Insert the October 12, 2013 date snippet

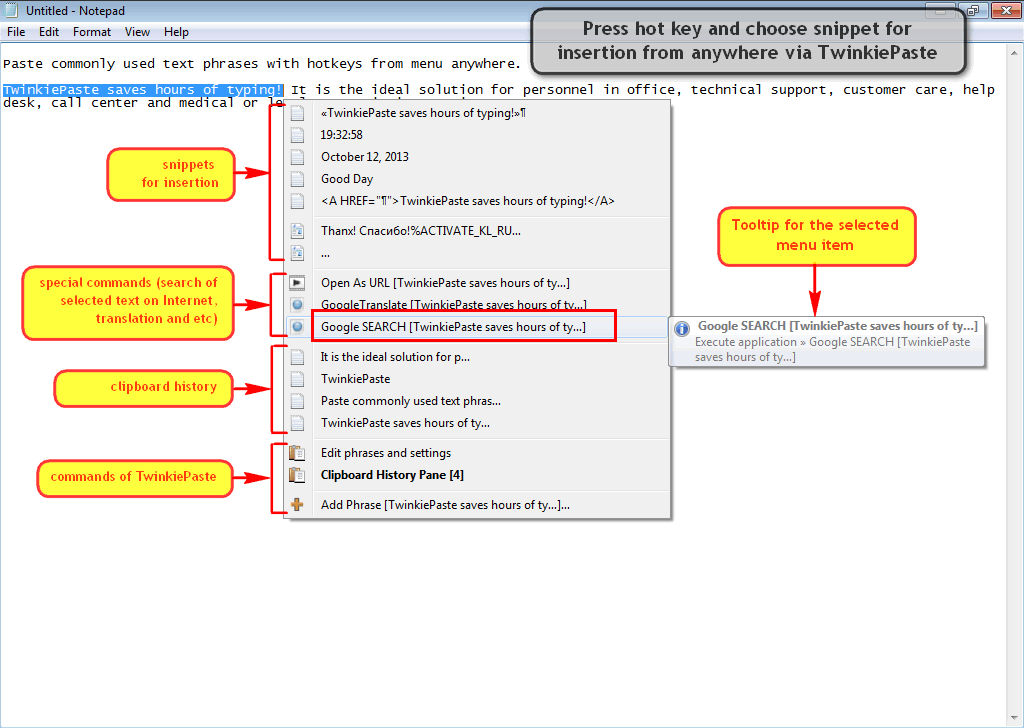coord(478,157)
